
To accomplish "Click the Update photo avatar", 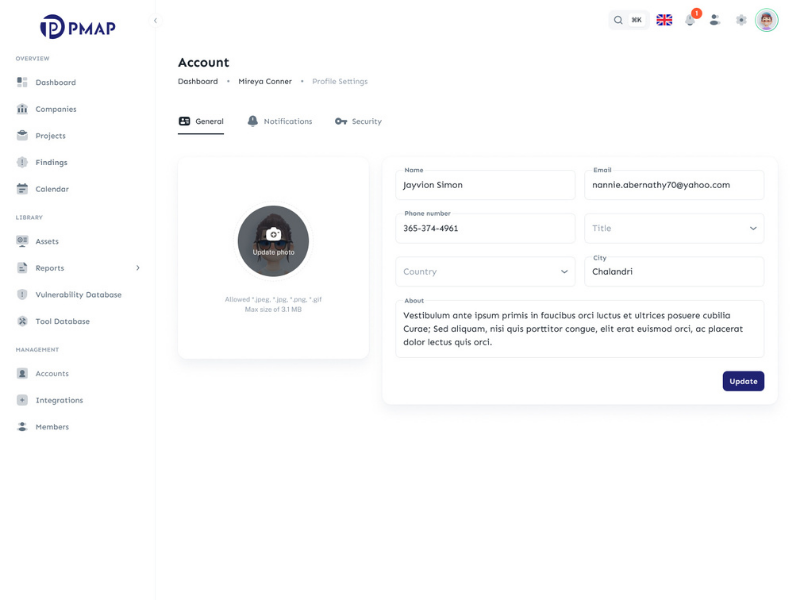I will pos(273,241).
